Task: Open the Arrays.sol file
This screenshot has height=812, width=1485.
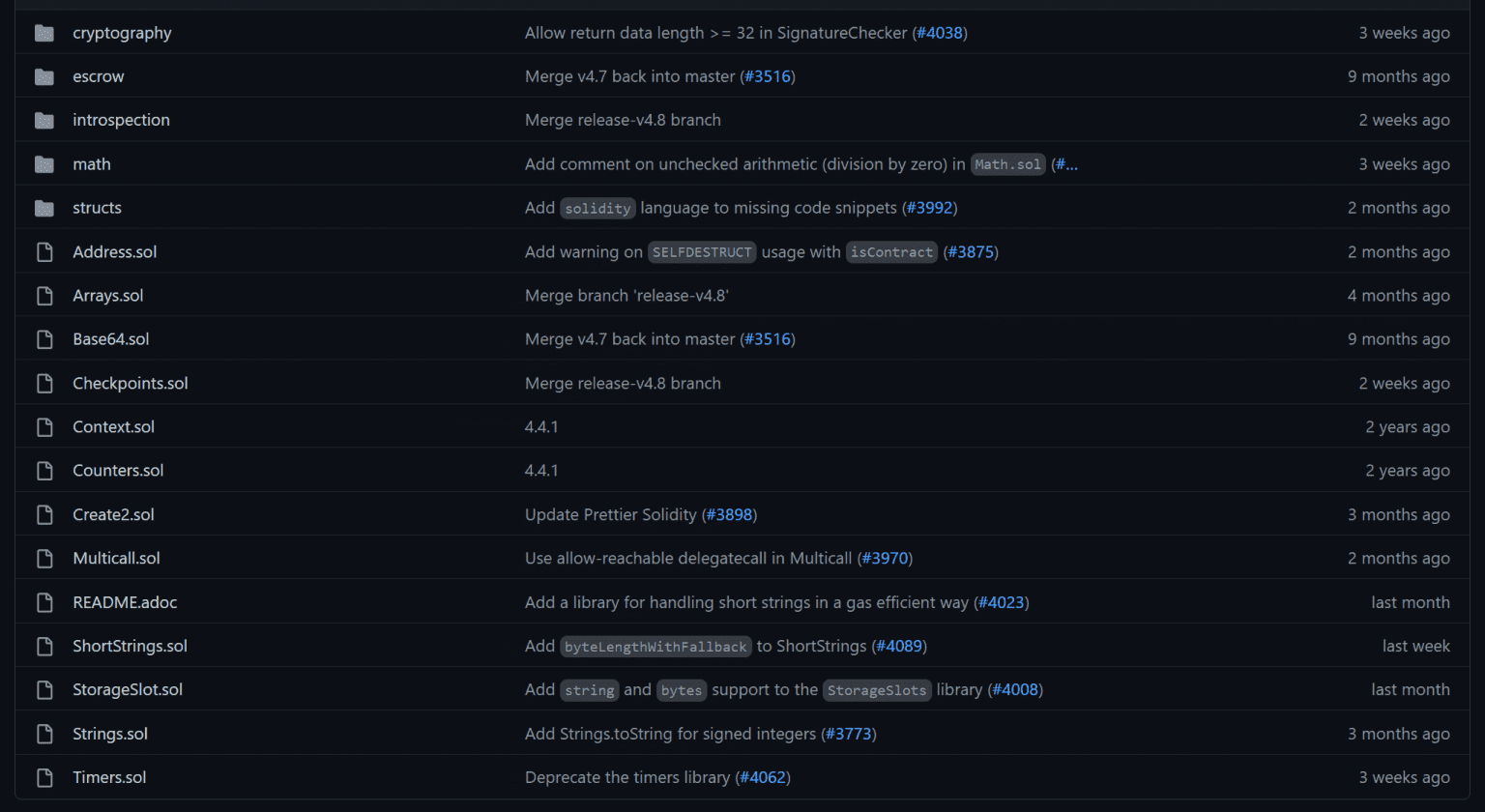Action: (107, 295)
